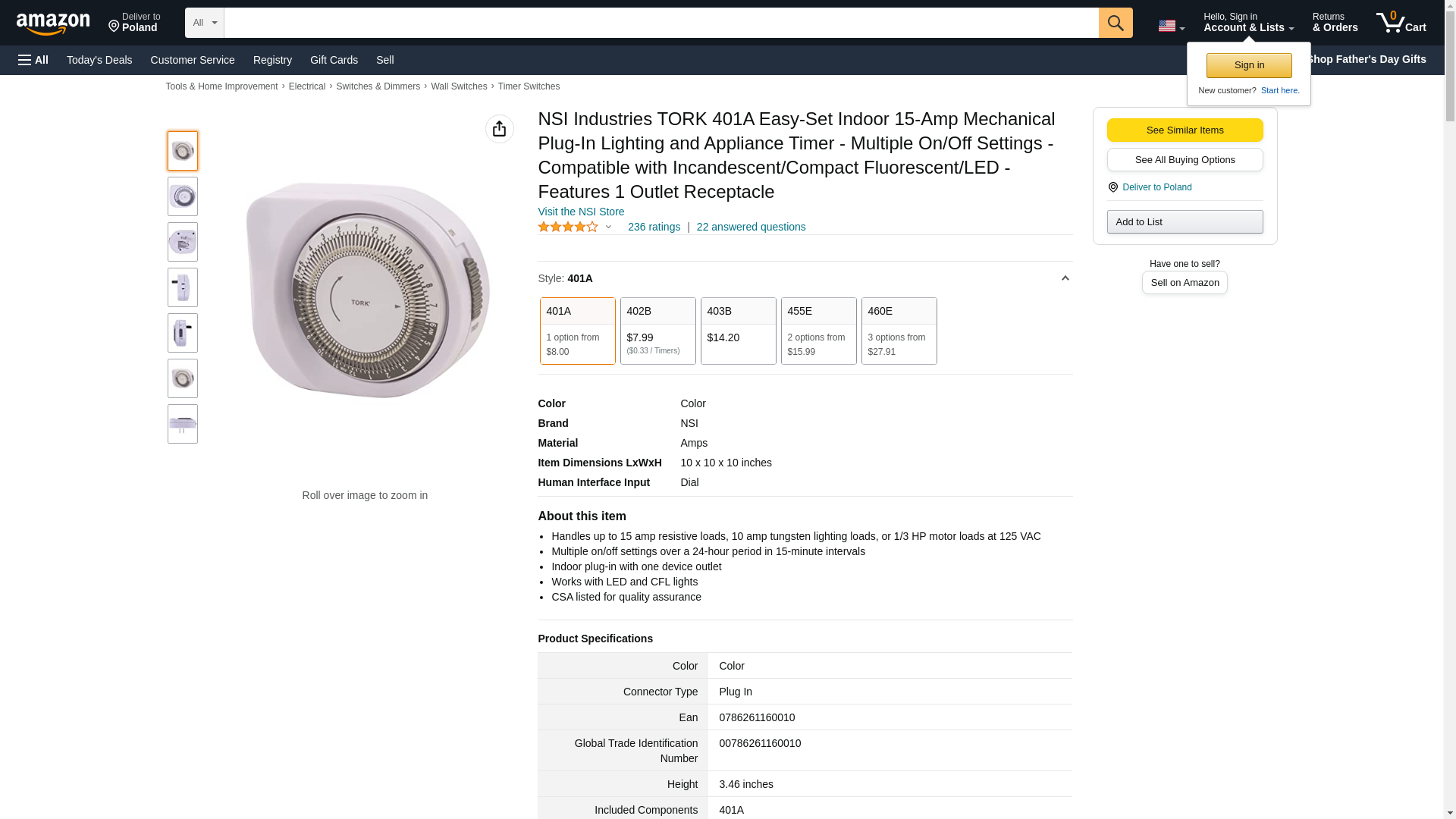This screenshot has height=819, width=1456.
Task: Open the All hamburger menu
Action: click(x=33, y=60)
